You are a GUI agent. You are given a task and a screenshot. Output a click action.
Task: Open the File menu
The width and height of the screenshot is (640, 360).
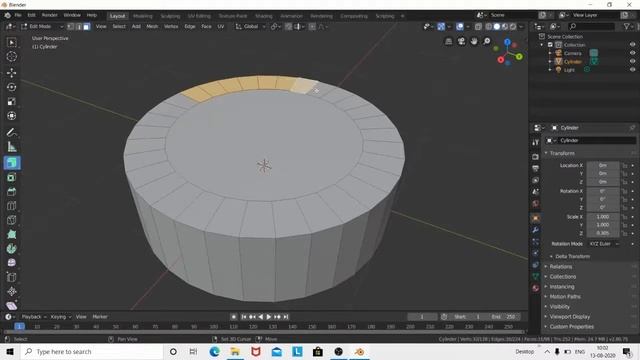pos(18,15)
